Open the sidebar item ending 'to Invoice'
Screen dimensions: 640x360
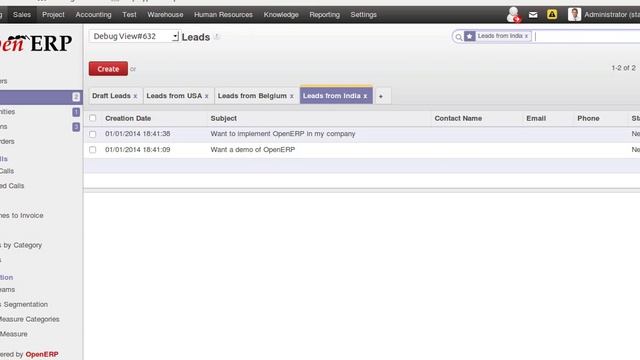coord(22,216)
